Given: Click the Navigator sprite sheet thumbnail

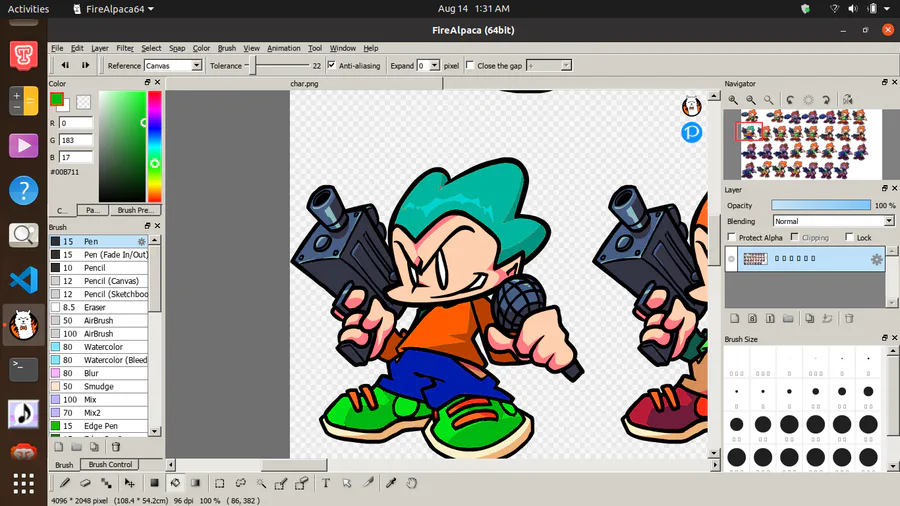Looking at the screenshot, I should coord(810,144).
